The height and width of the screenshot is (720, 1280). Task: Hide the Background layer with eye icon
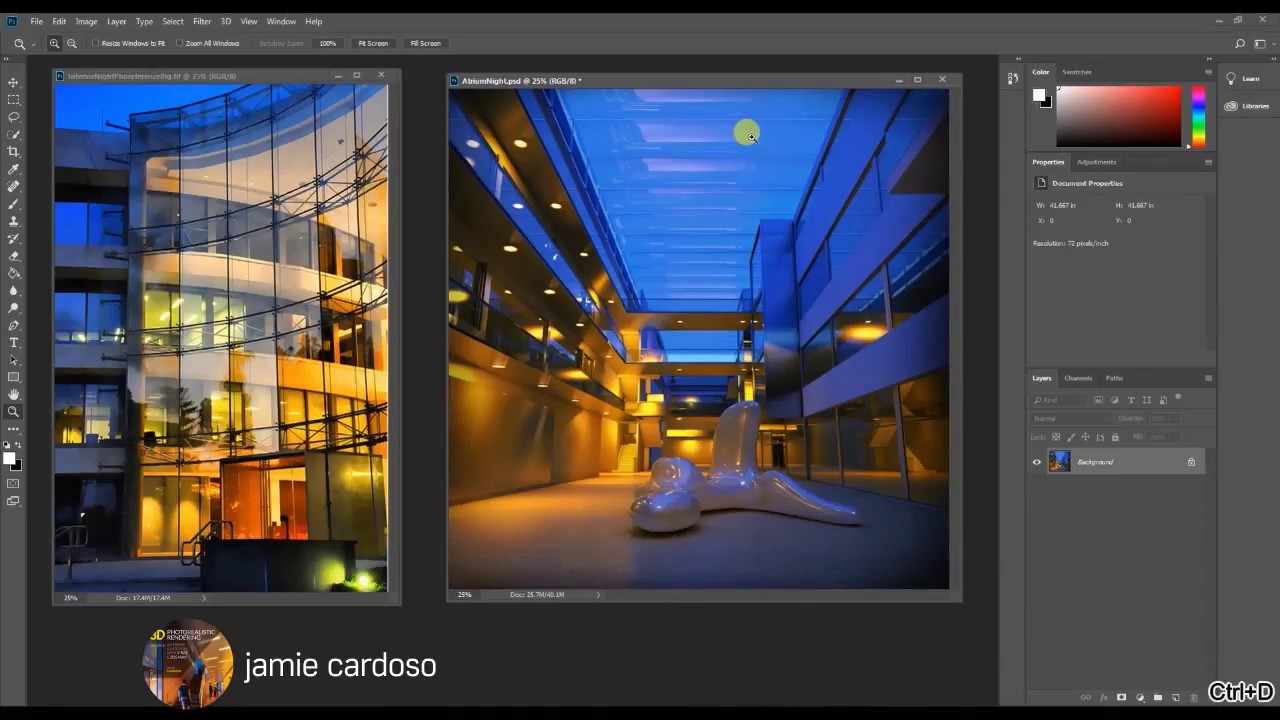(x=1037, y=462)
